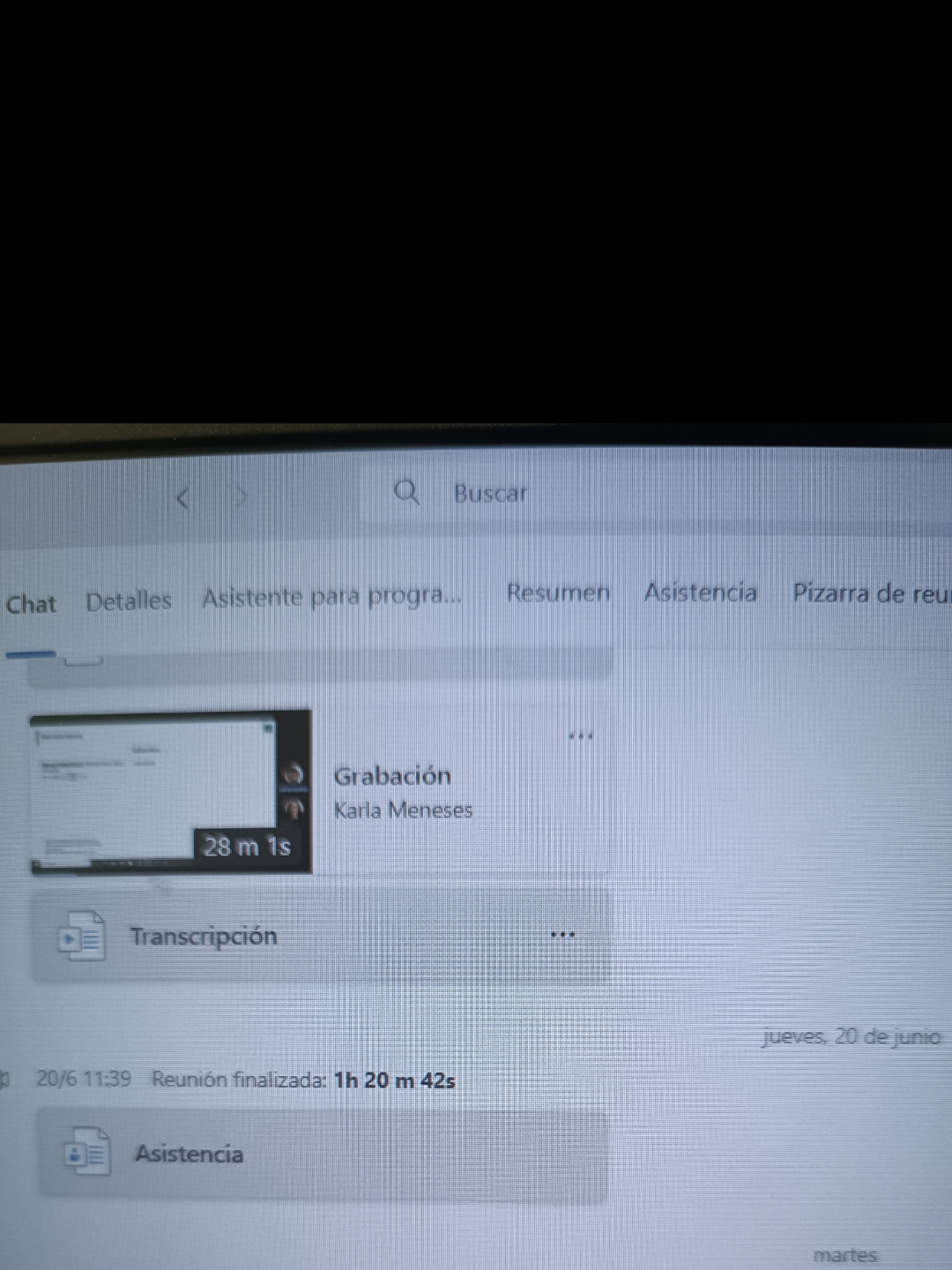The image size is (952, 1270).
Task: Go to the Resumen tab
Action: [x=558, y=593]
